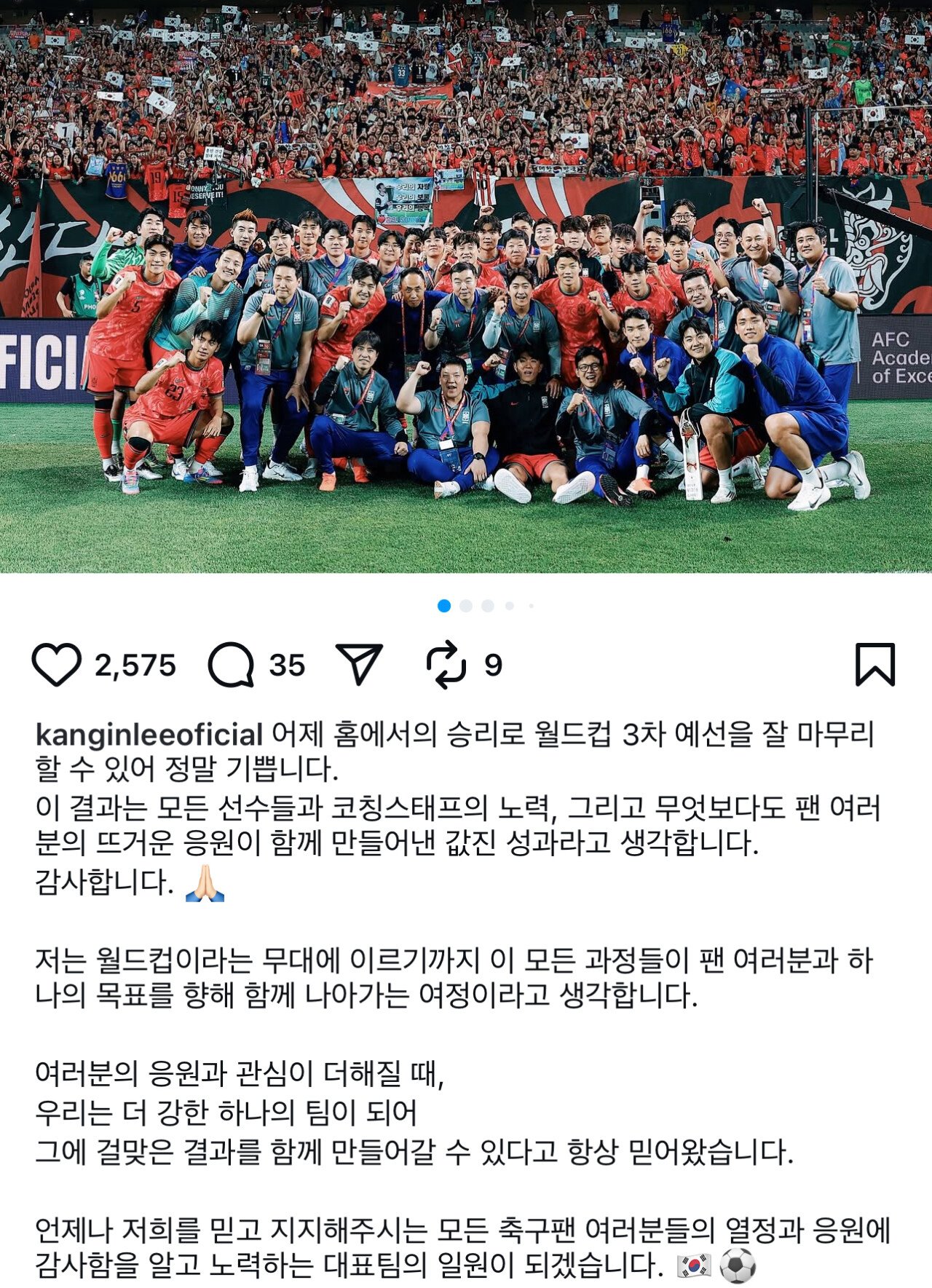Open the 35 comments count
The width and height of the screenshot is (932, 1288).
(287, 665)
